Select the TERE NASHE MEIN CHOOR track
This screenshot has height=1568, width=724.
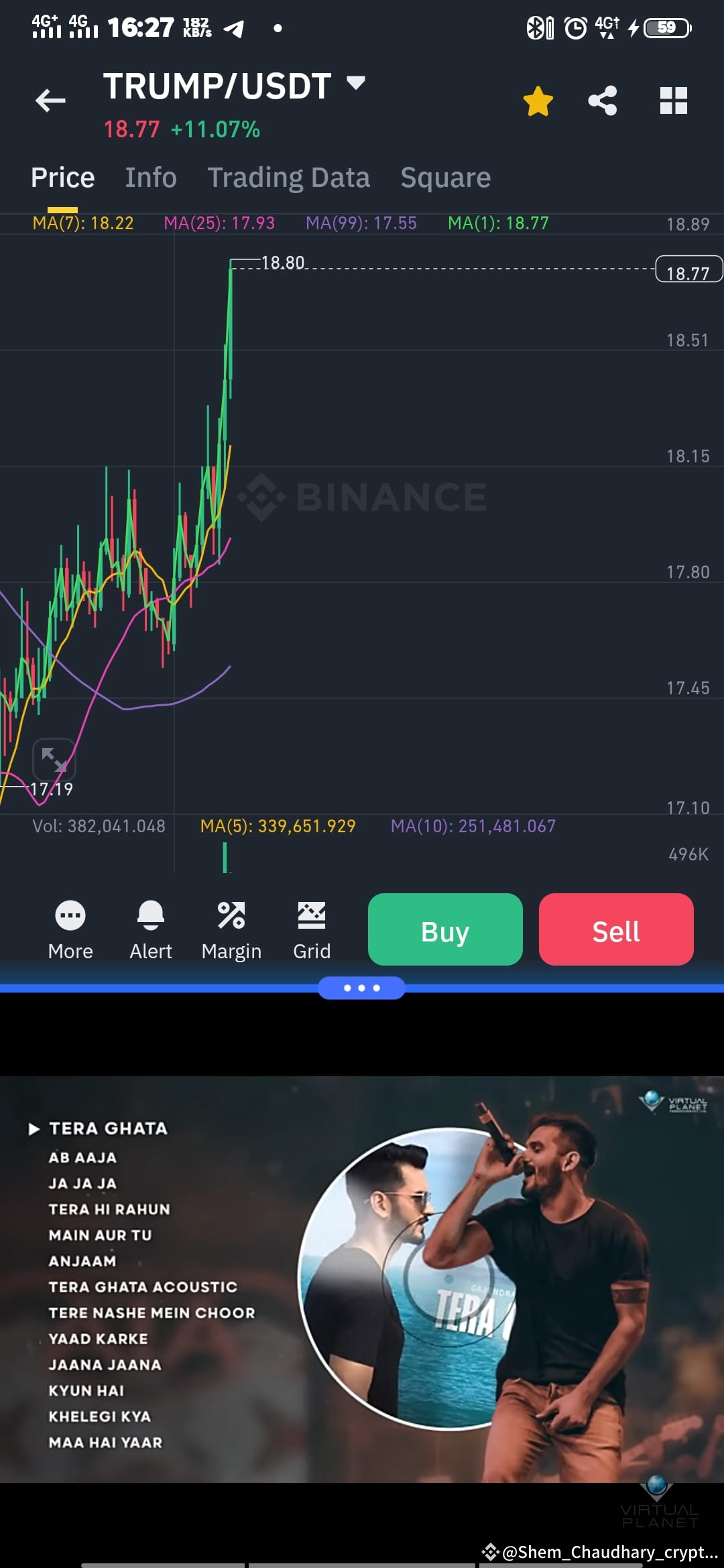[x=152, y=1313]
